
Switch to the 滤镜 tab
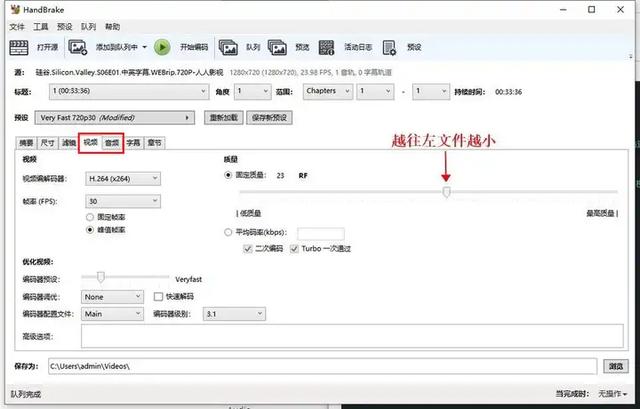click(69, 143)
